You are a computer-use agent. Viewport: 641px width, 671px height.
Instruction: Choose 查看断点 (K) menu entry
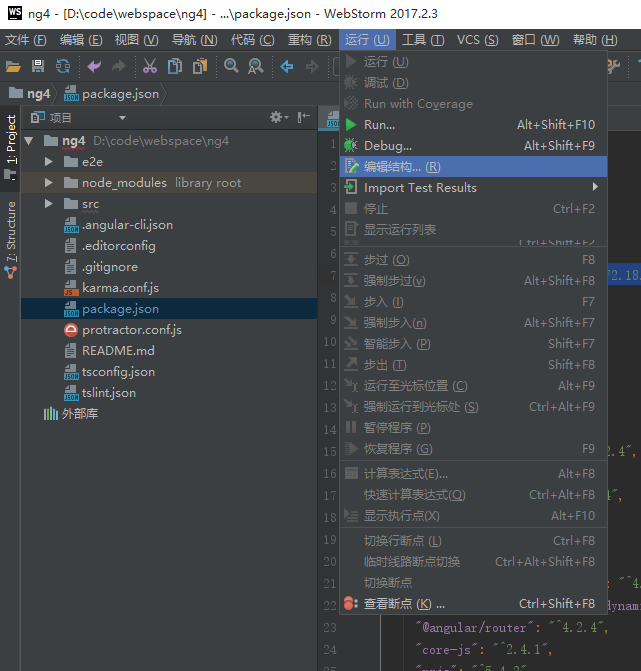(x=473, y=603)
